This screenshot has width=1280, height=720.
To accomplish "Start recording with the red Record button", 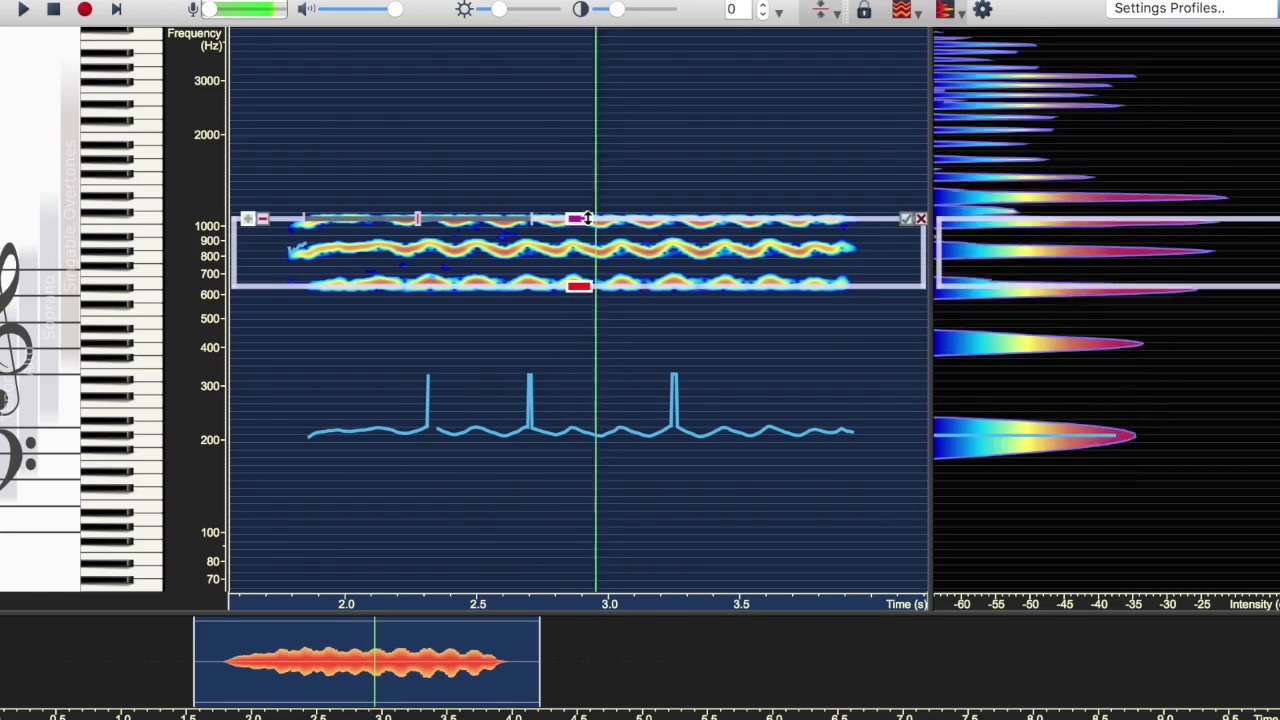I will [85, 9].
